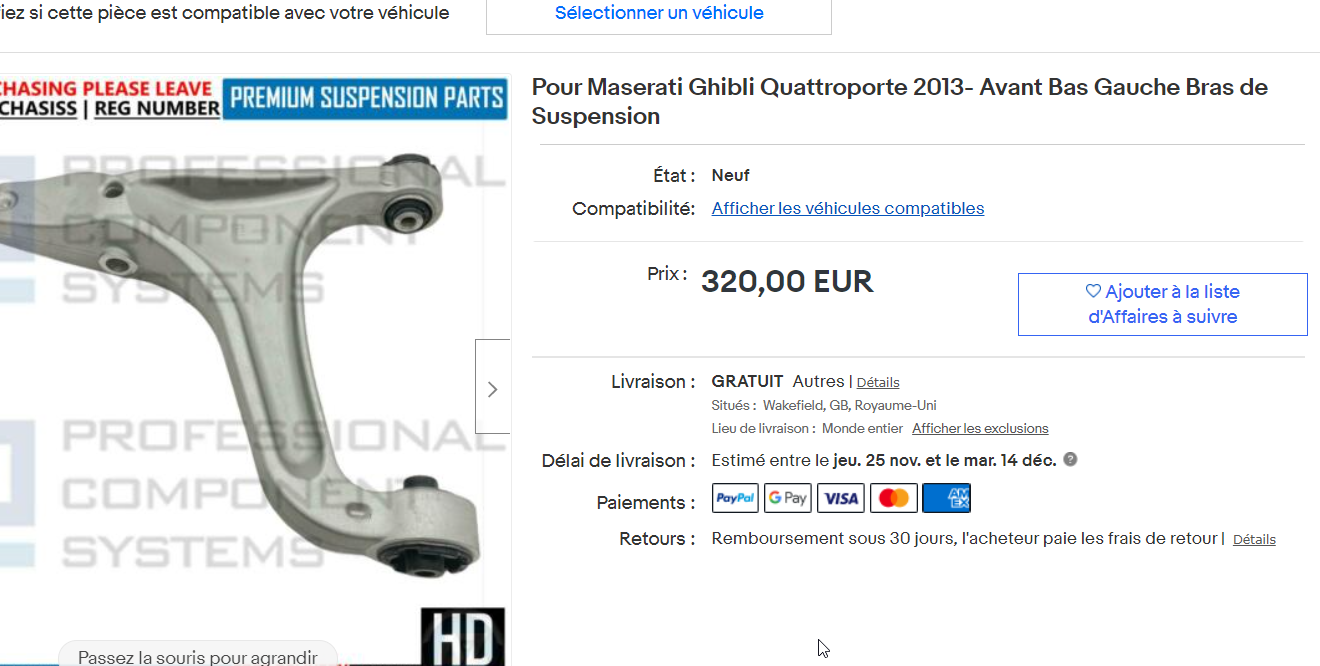Click the HD badge on product image
Viewport: 1320px width, 666px height.
click(x=463, y=637)
